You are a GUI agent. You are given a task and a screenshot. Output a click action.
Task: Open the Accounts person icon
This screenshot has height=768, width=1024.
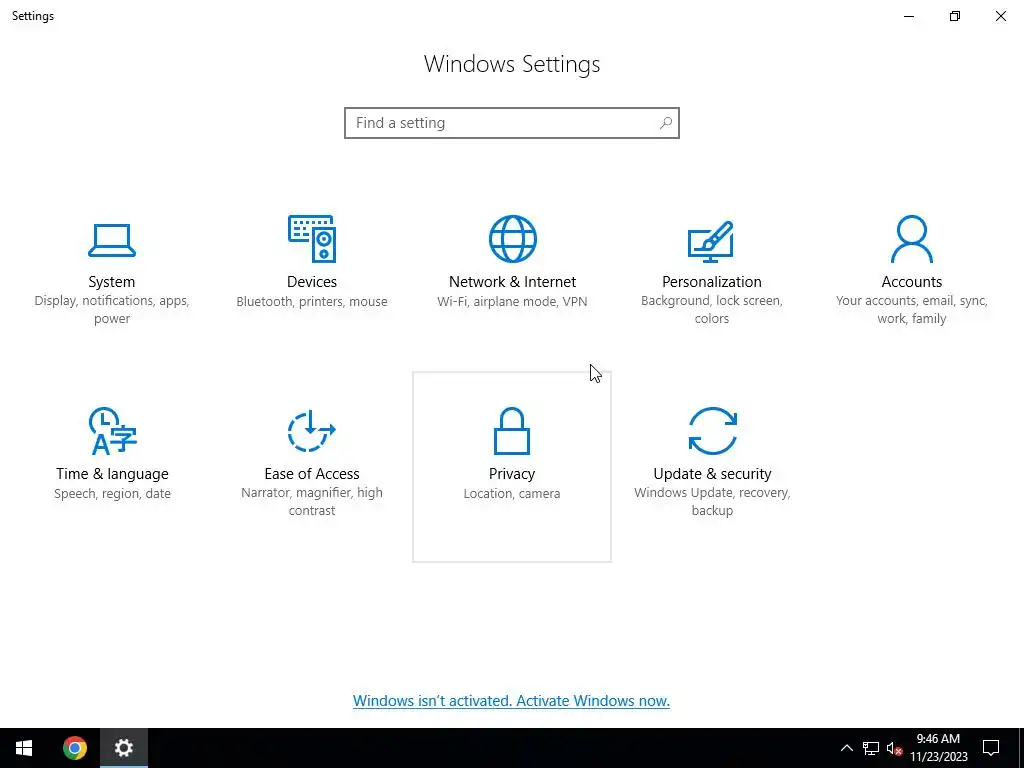pyautogui.click(x=912, y=239)
